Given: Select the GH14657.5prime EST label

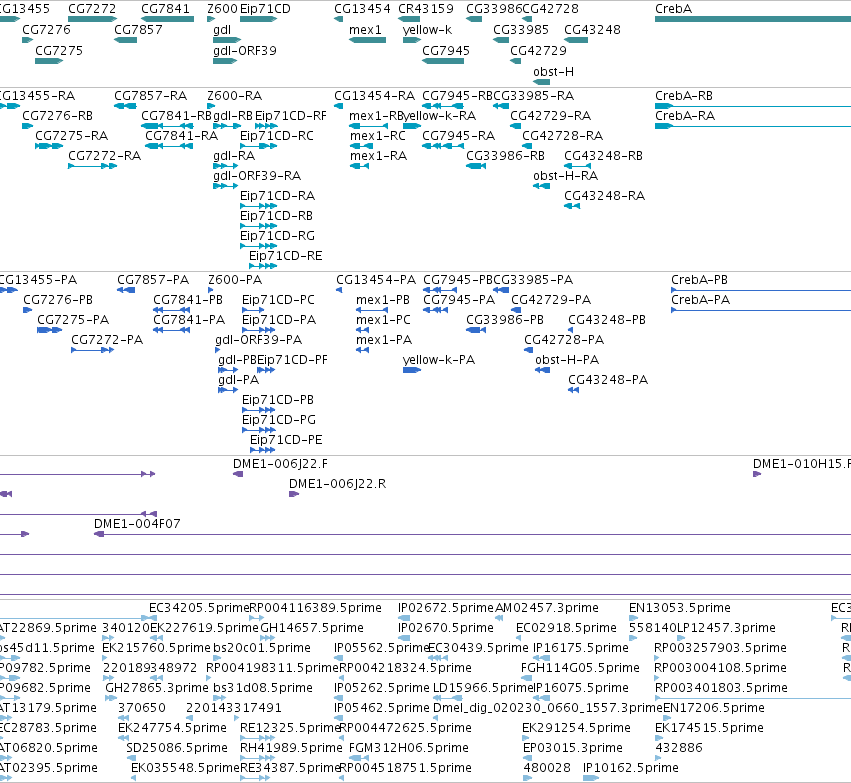Looking at the screenshot, I should tap(312, 628).
